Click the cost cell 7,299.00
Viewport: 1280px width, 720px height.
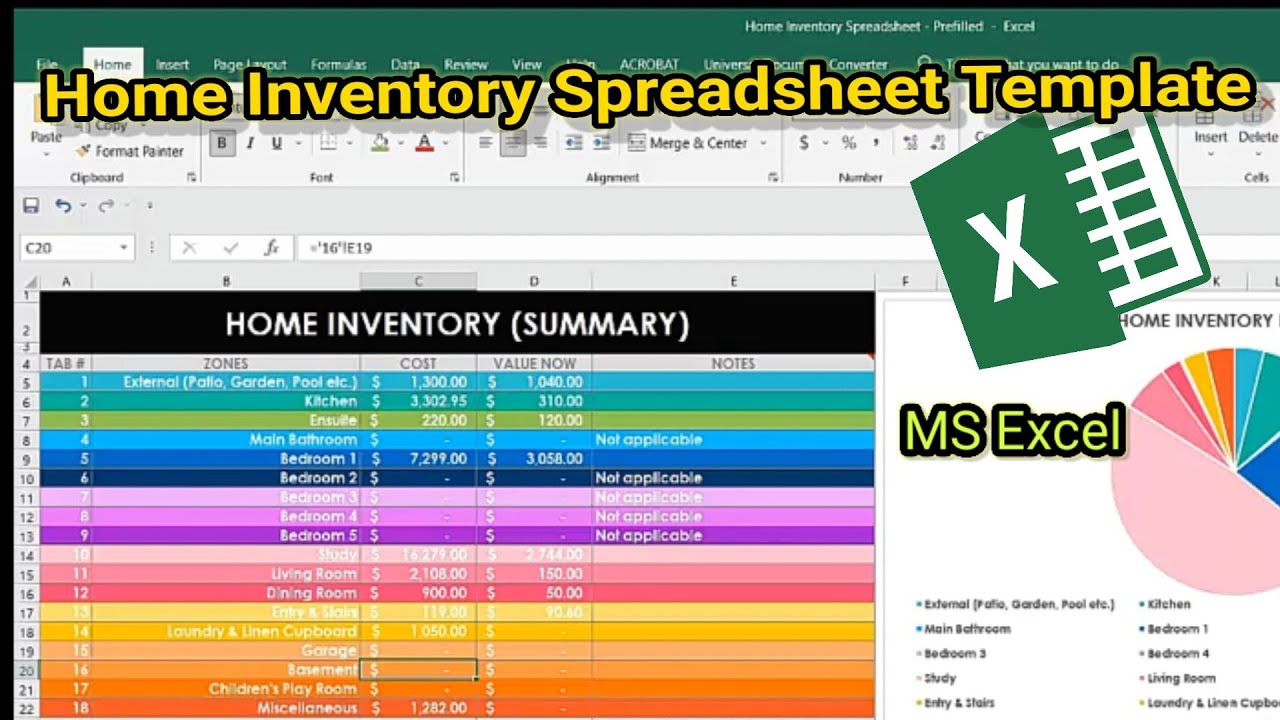click(418, 459)
